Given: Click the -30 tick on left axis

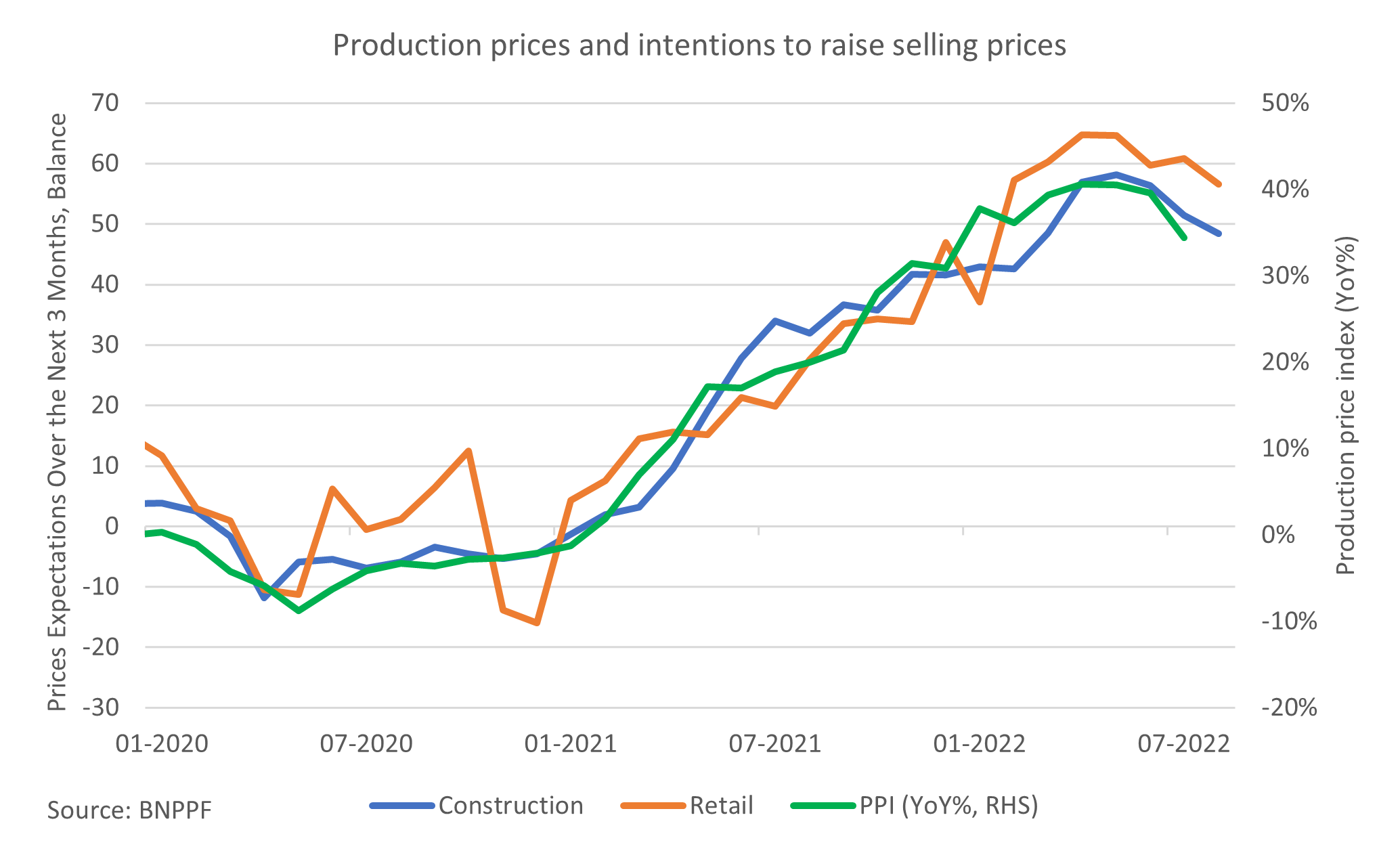Looking at the screenshot, I should (x=101, y=708).
